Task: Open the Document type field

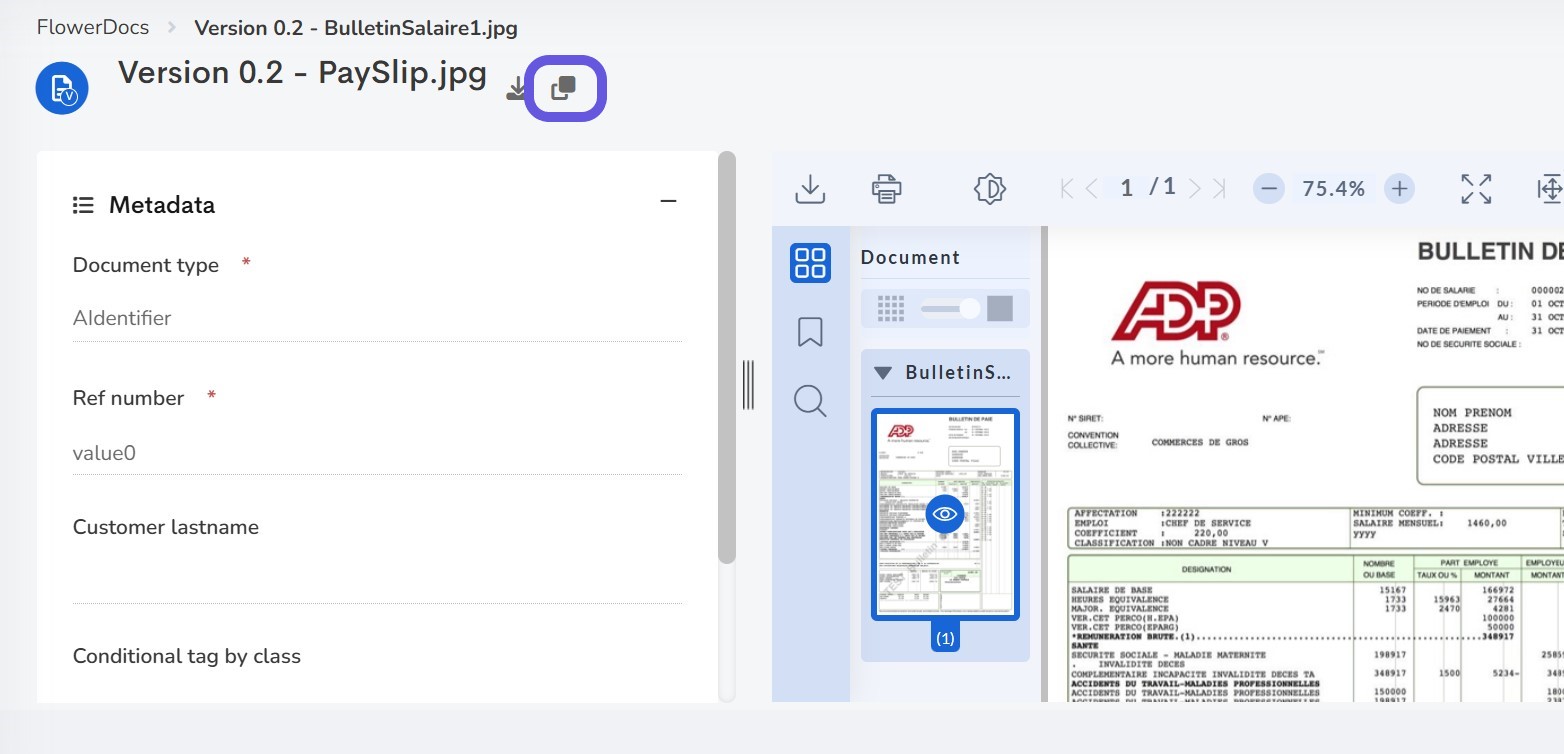Action: (x=378, y=318)
